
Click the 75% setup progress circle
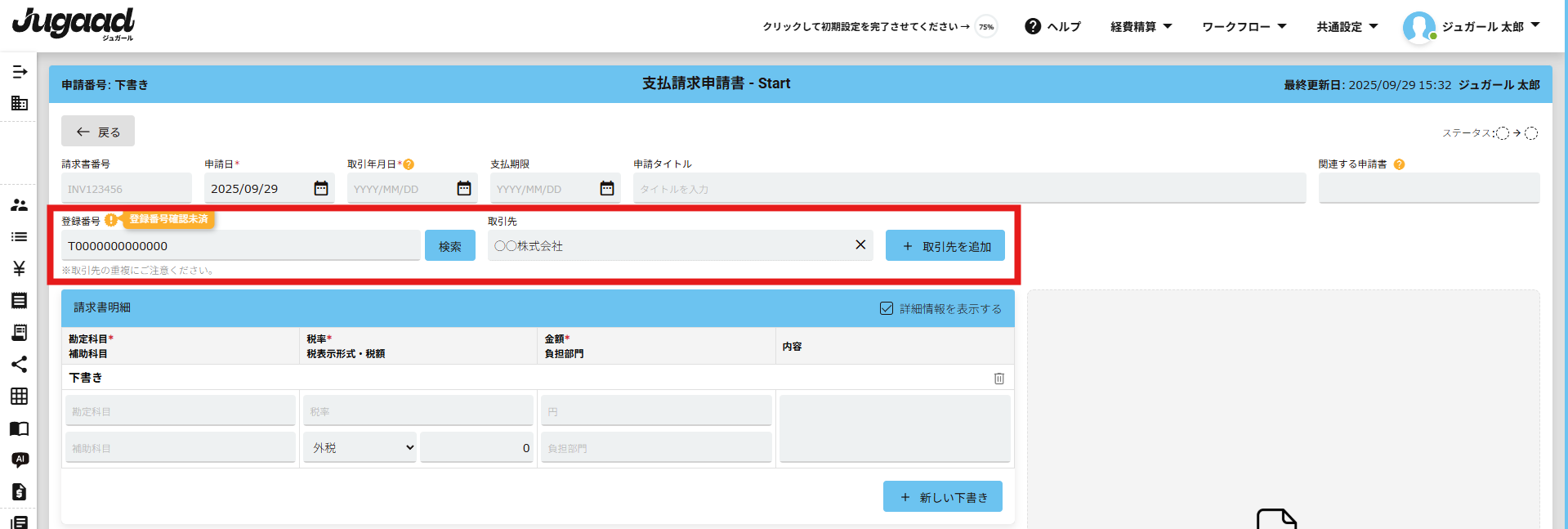(x=986, y=26)
